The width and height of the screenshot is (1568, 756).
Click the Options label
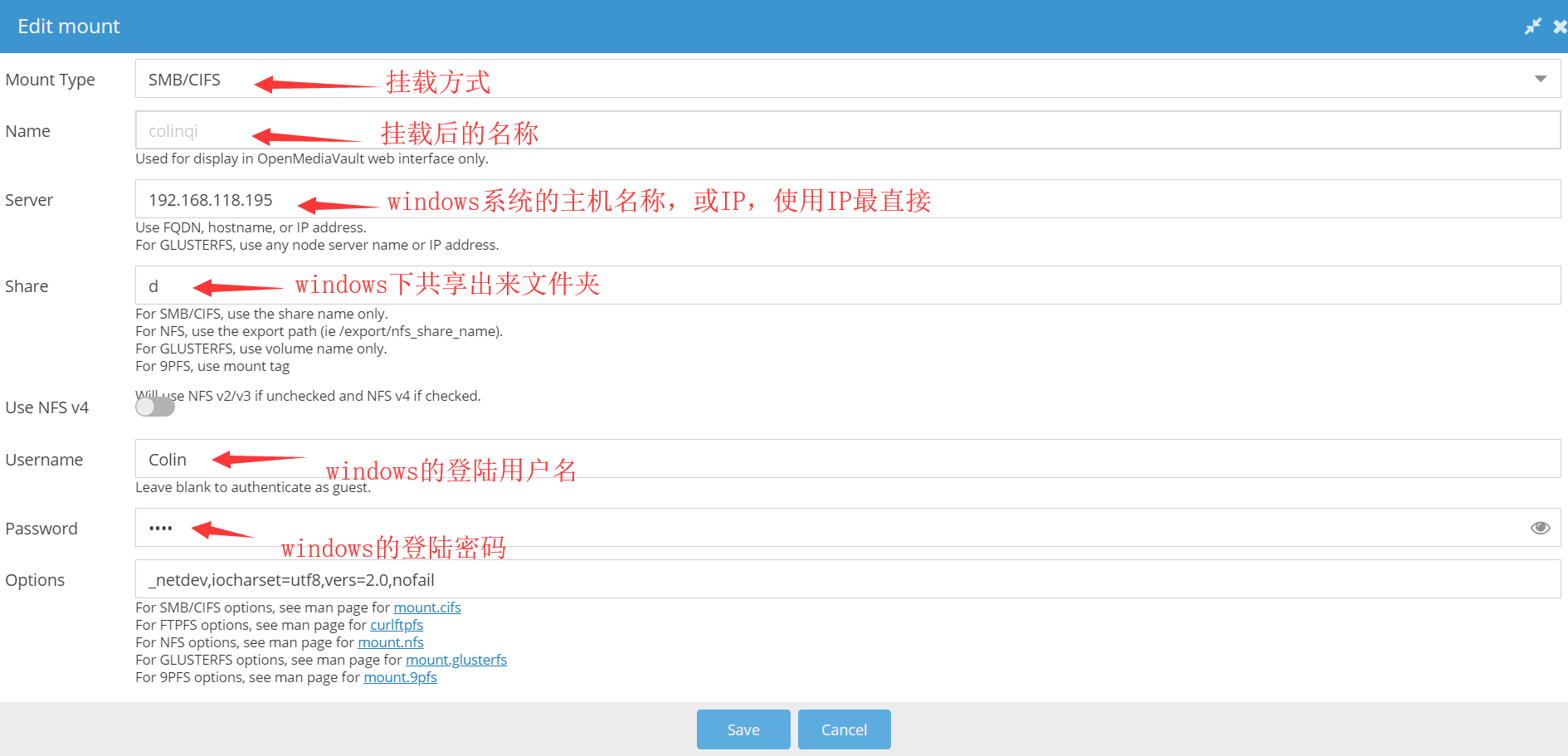pos(35,580)
